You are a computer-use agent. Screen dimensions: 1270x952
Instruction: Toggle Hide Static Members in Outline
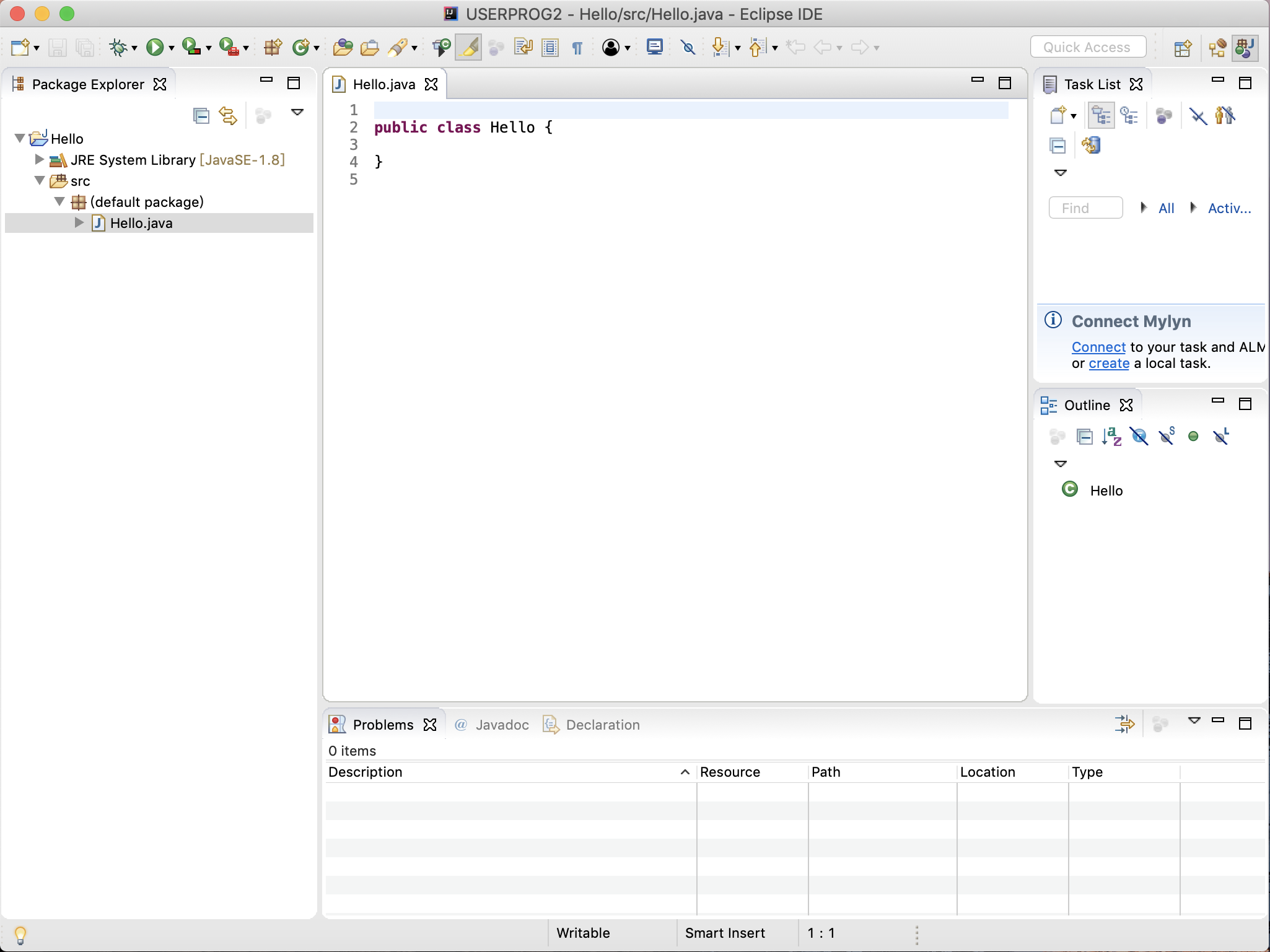(1167, 437)
